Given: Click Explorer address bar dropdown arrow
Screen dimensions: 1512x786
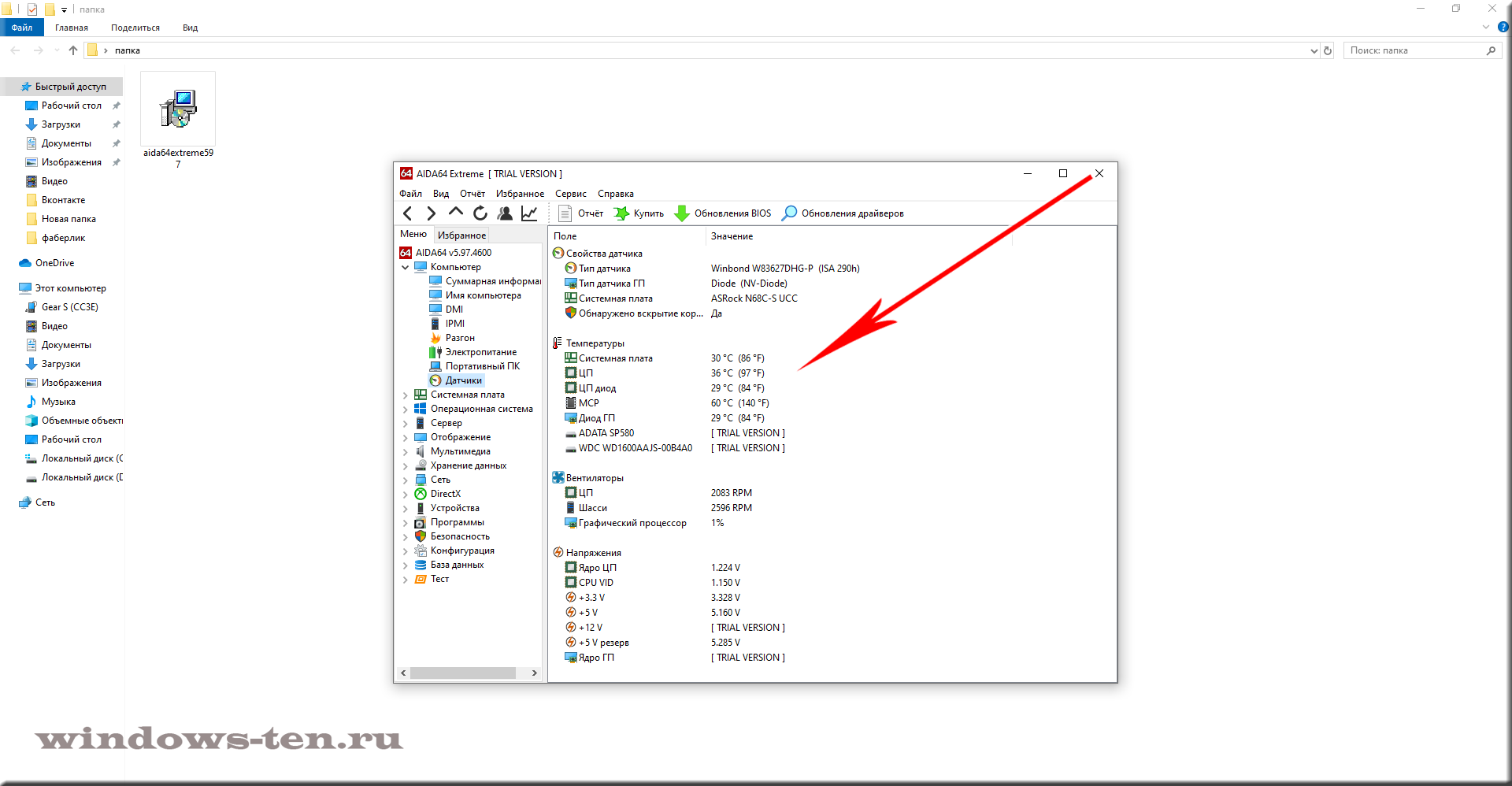Looking at the screenshot, I should pos(1314,50).
